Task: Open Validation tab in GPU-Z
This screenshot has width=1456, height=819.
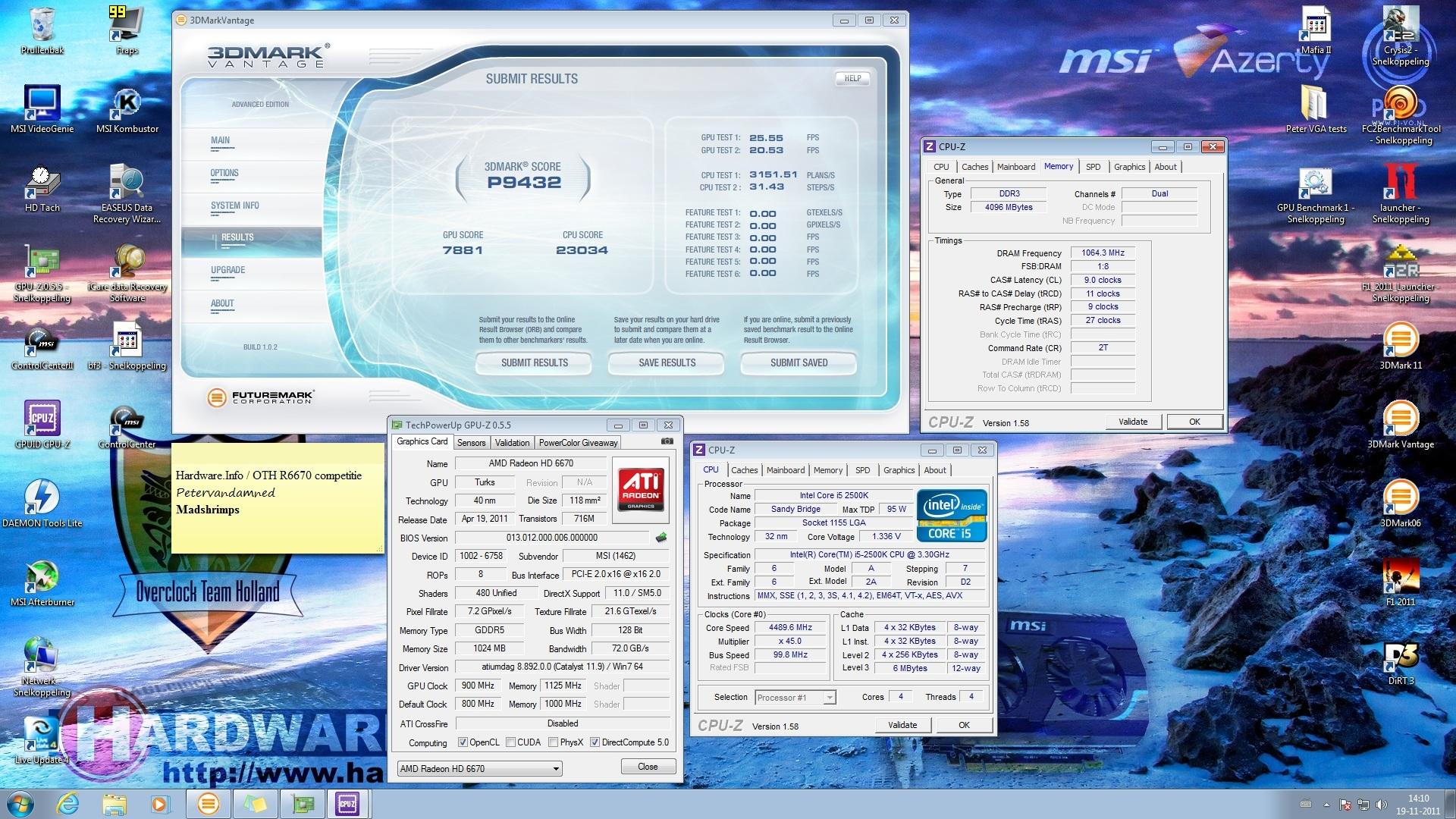Action: click(x=513, y=443)
